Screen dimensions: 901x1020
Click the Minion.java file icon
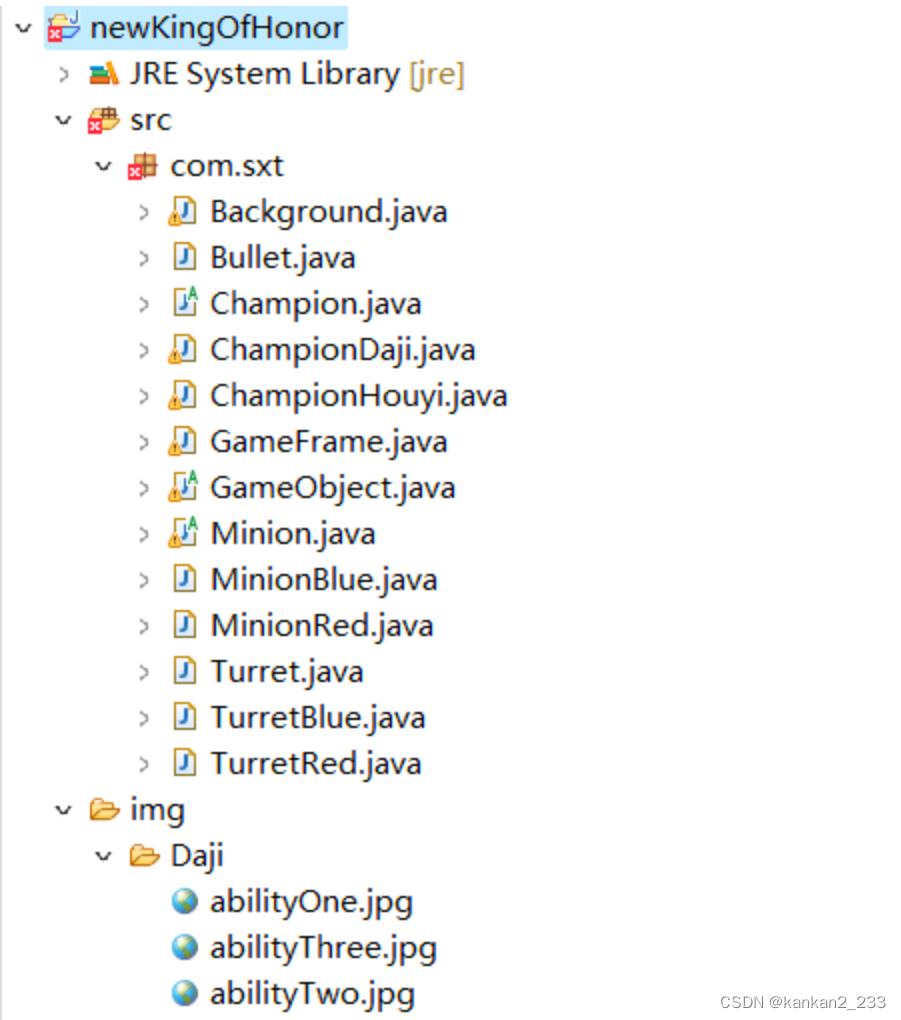183,533
